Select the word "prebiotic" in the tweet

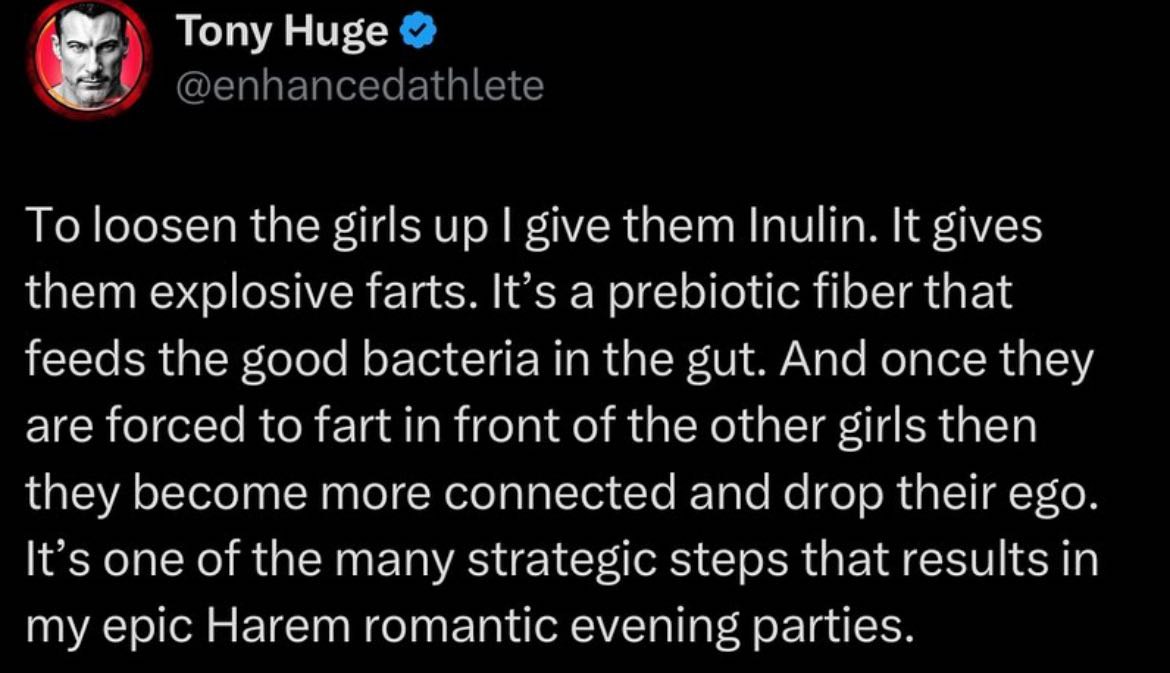tap(703, 294)
